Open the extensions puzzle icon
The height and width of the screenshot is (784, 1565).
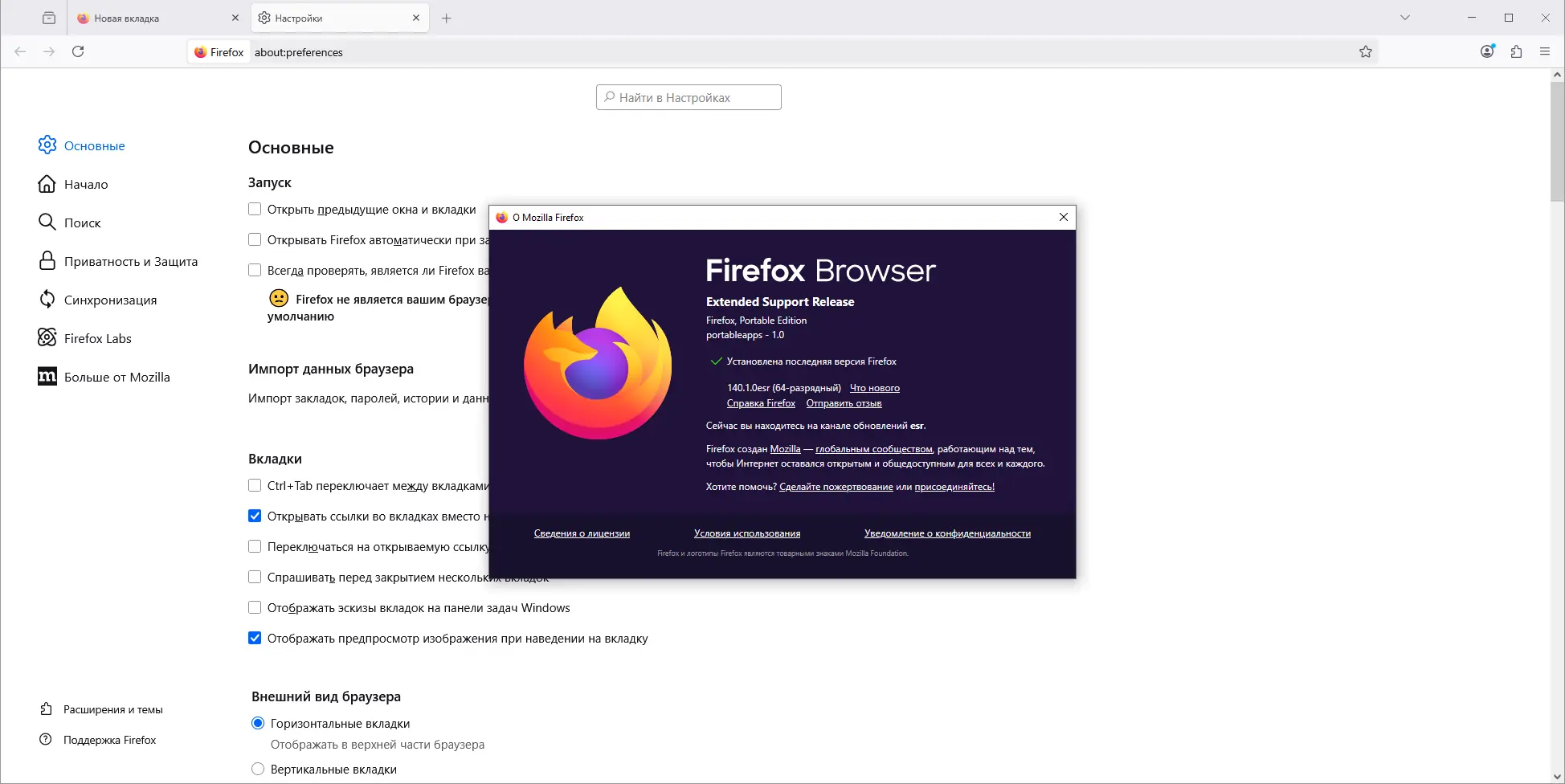1517,51
